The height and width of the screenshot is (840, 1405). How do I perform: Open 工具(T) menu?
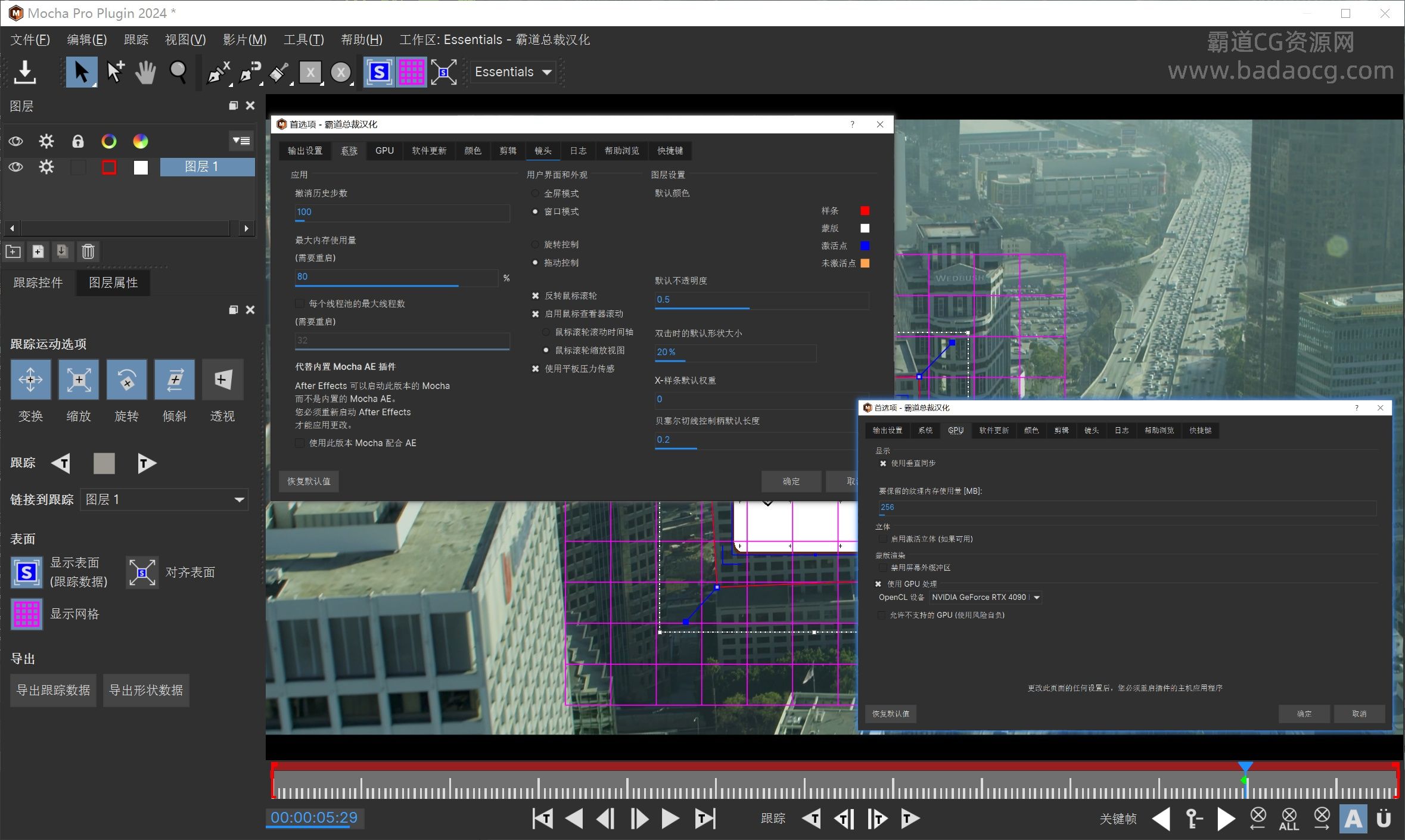(x=303, y=39)
